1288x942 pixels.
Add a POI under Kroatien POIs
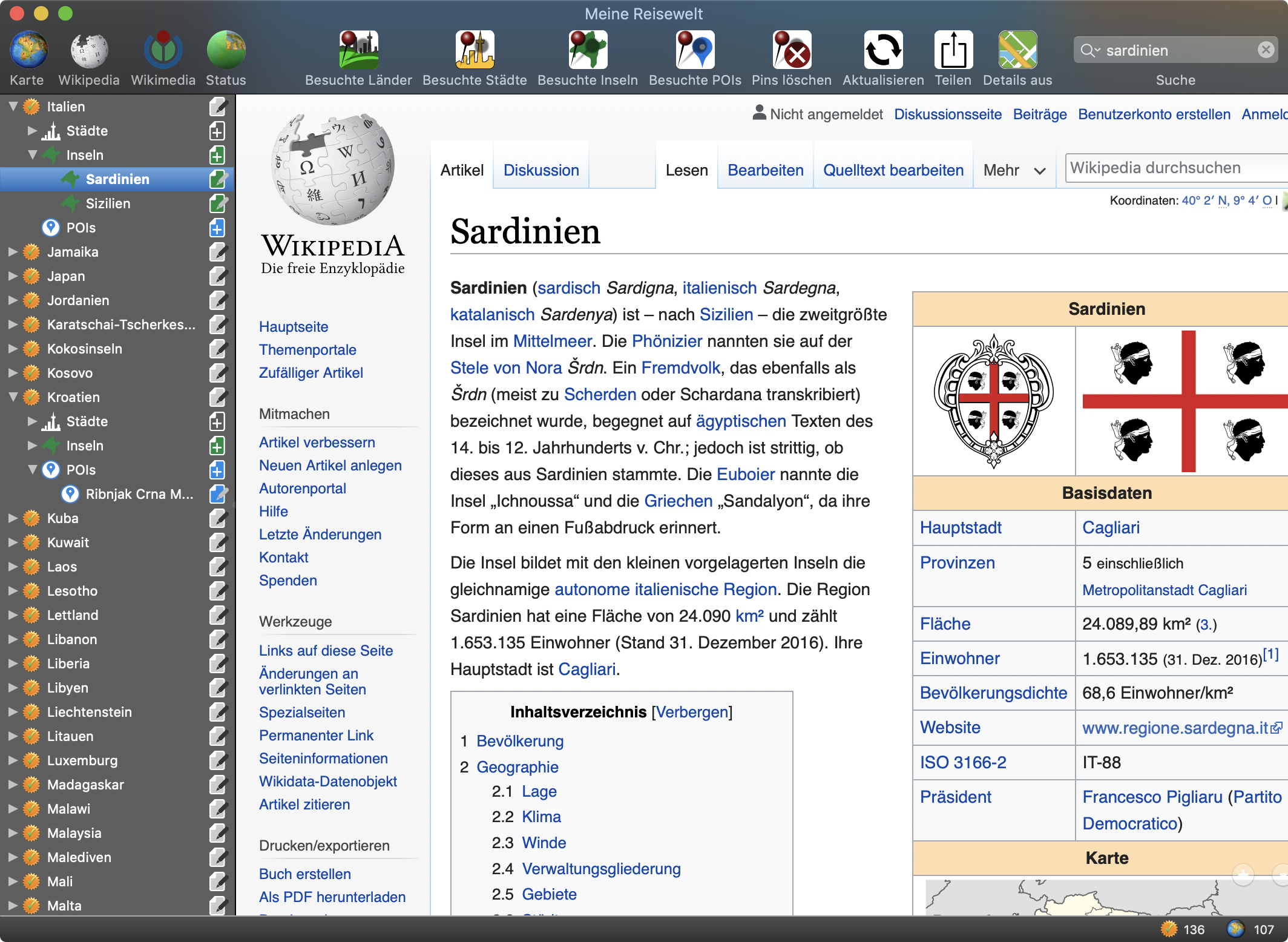[217, 470]
